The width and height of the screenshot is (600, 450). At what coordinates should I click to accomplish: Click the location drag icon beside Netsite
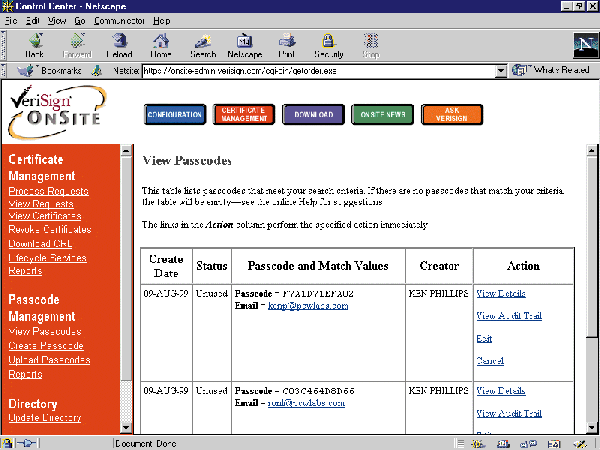[x=97, y=70]
